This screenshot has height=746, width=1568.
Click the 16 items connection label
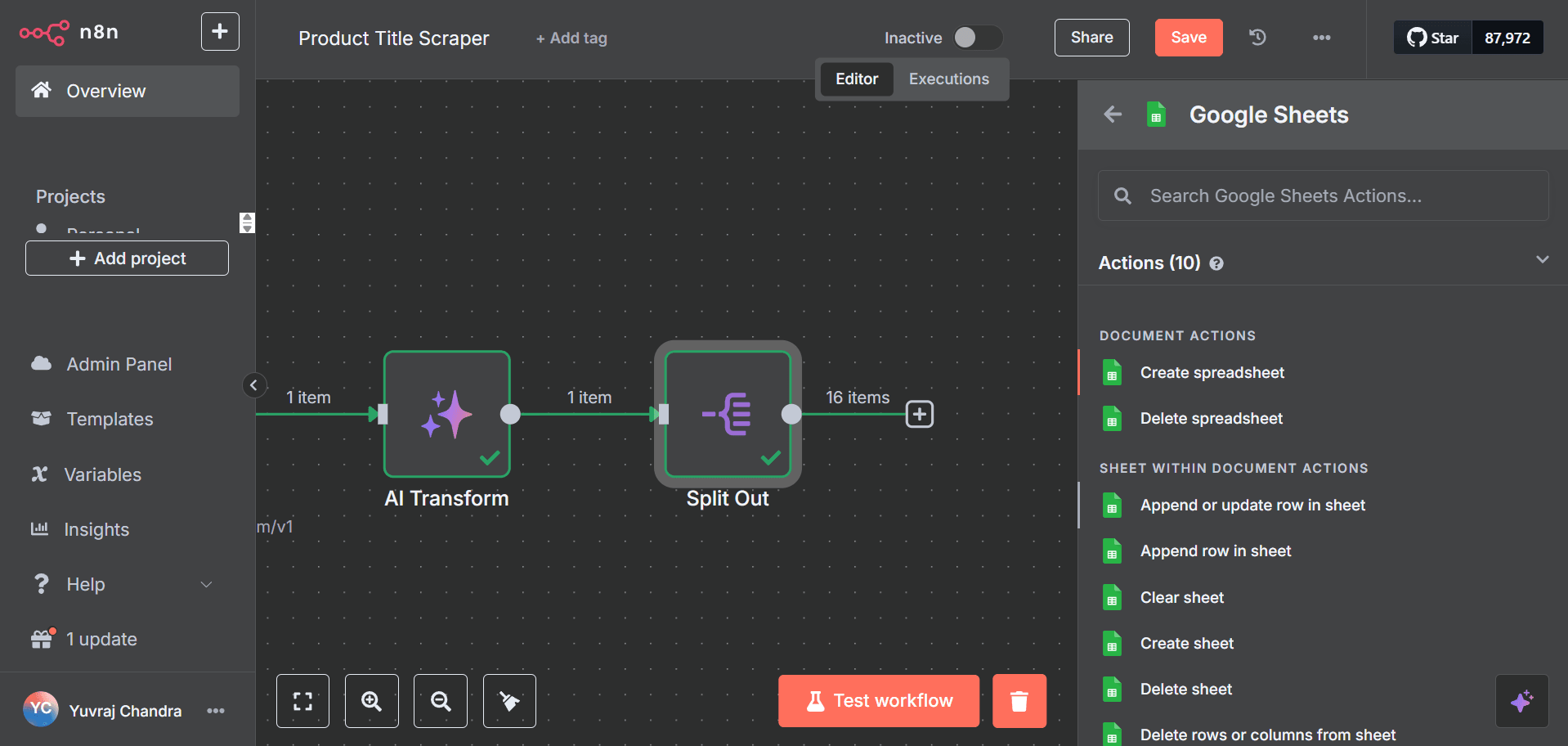[858, 398]
